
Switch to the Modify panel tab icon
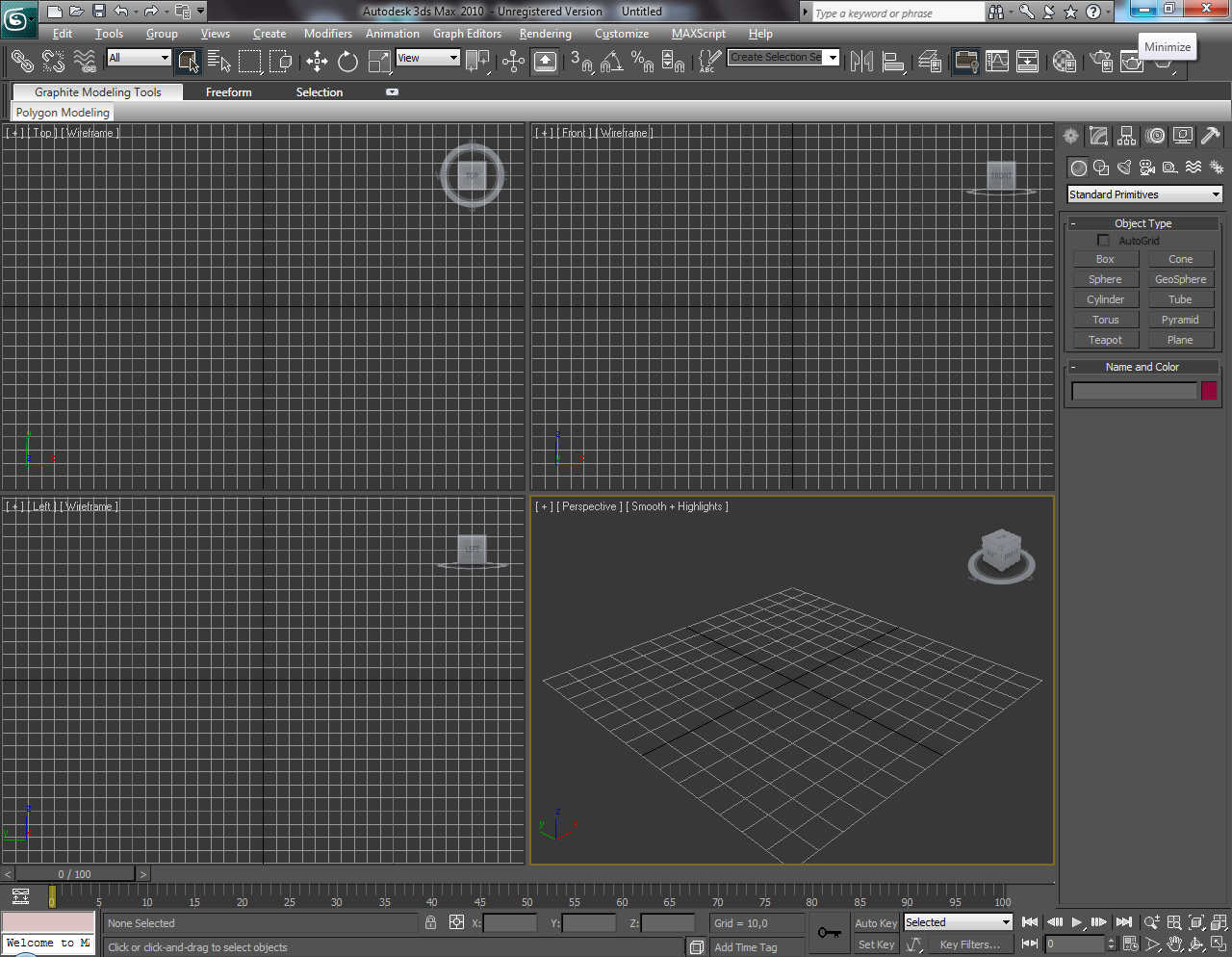(x=1098, y=137)
